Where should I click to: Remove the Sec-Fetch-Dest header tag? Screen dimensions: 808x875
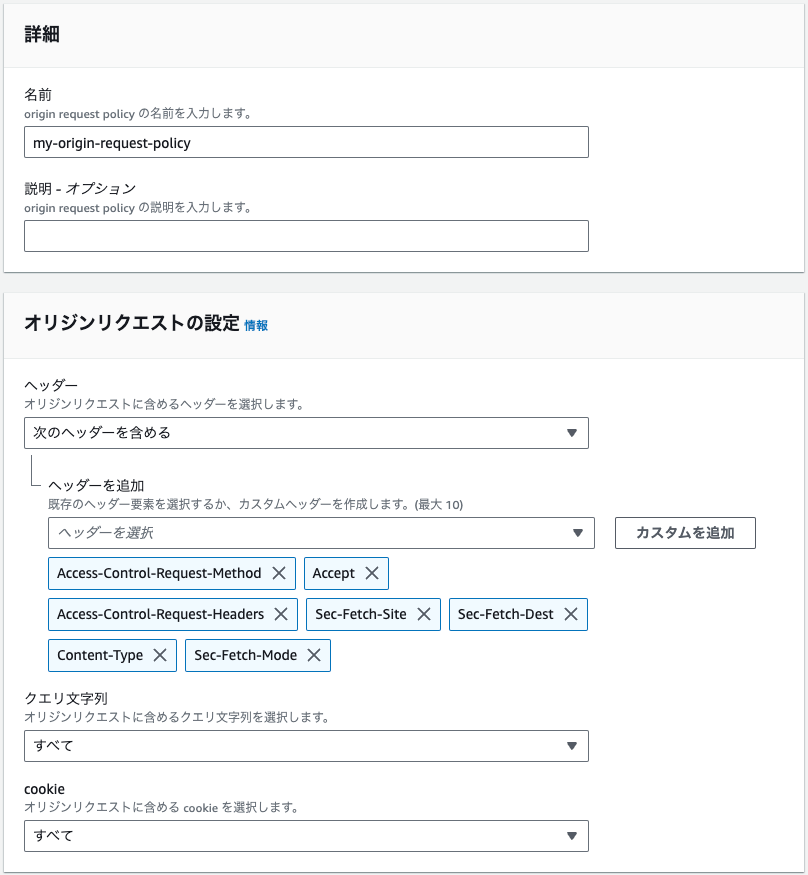571,614
